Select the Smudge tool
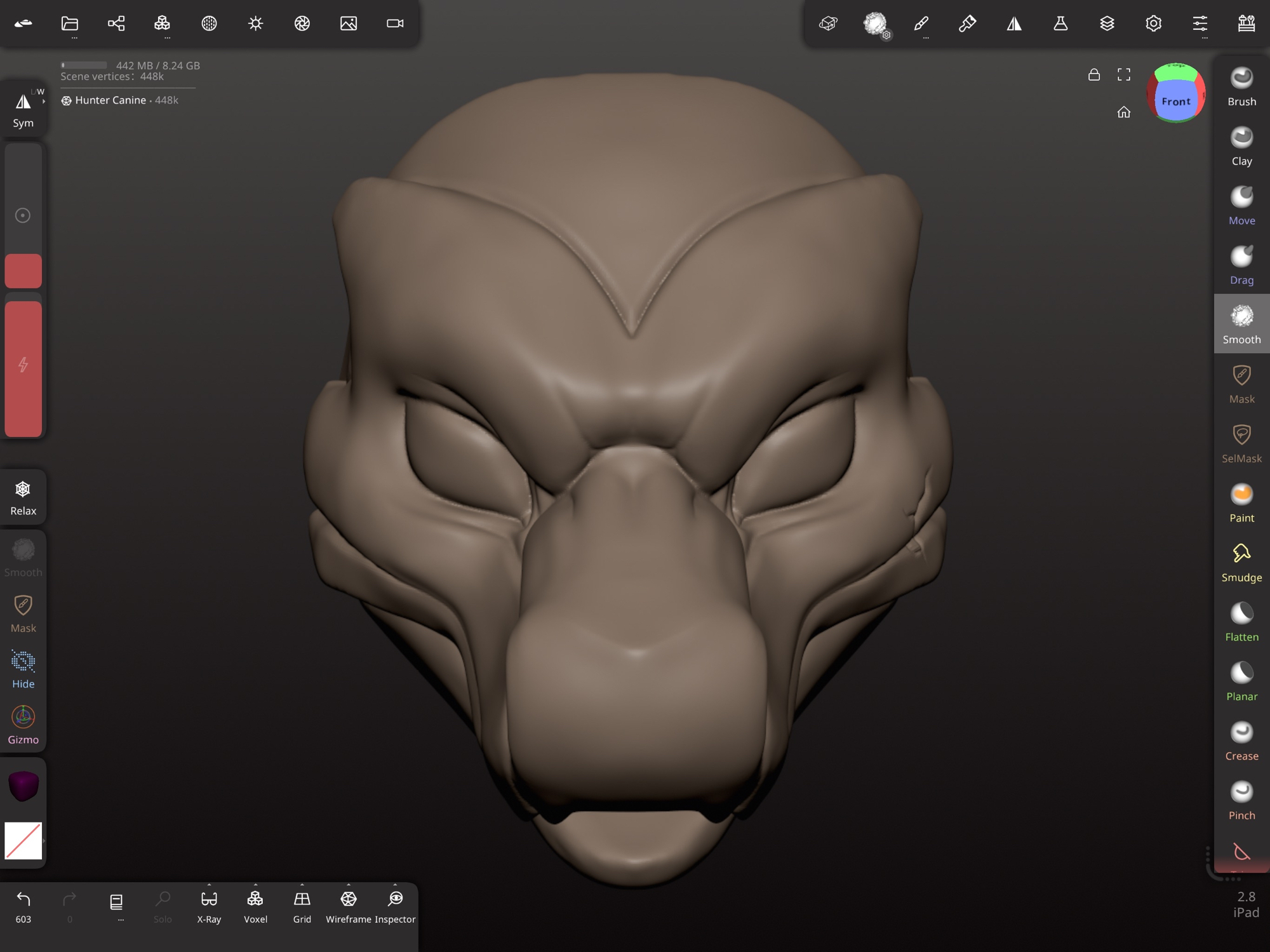The width and height of the screenshot is (1270, 952). (1241, 563)
